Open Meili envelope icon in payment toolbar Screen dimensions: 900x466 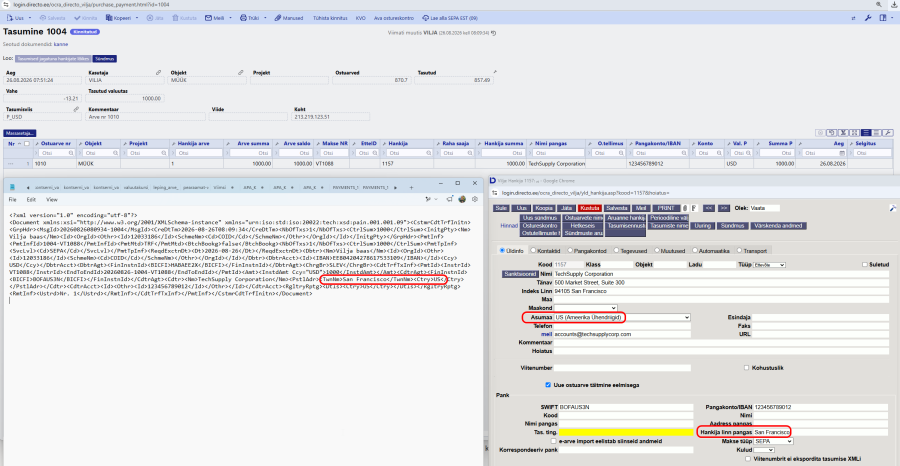[208, 18]
